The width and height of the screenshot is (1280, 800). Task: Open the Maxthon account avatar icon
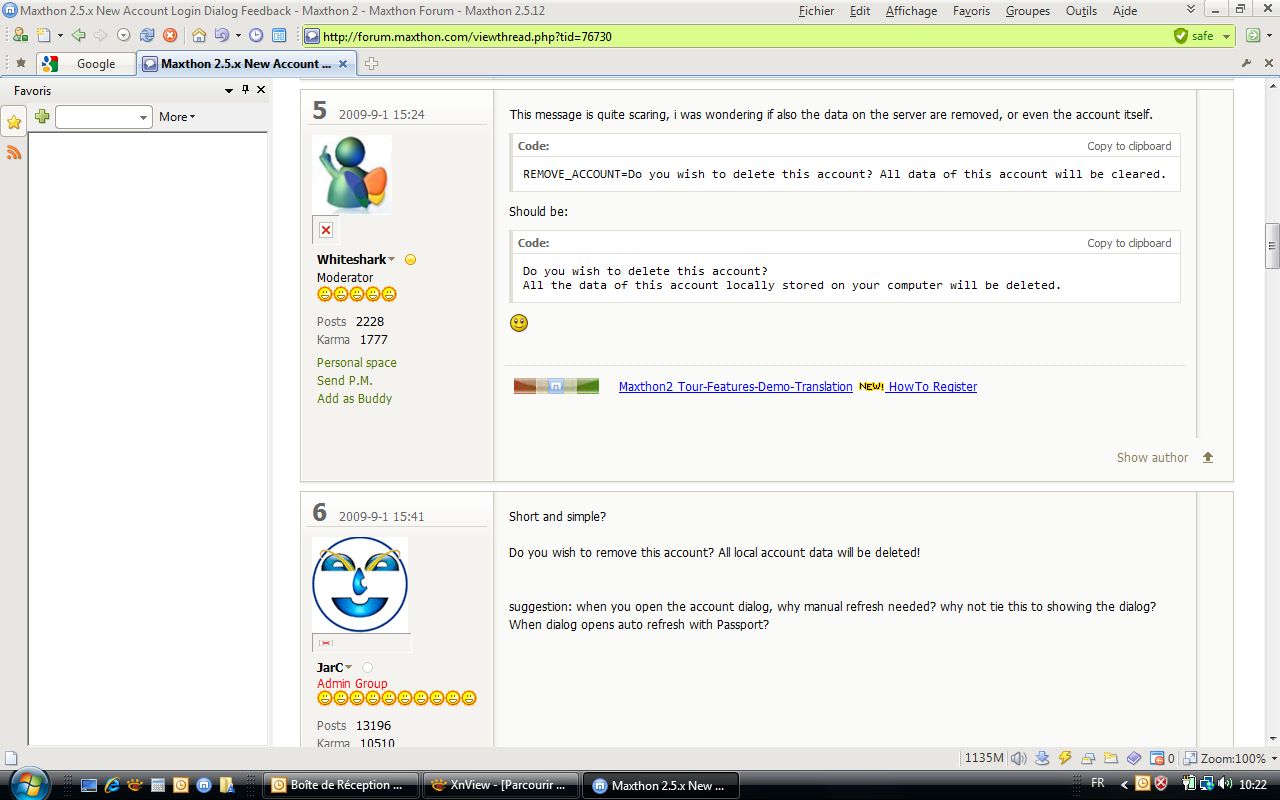tap(20, 35)
